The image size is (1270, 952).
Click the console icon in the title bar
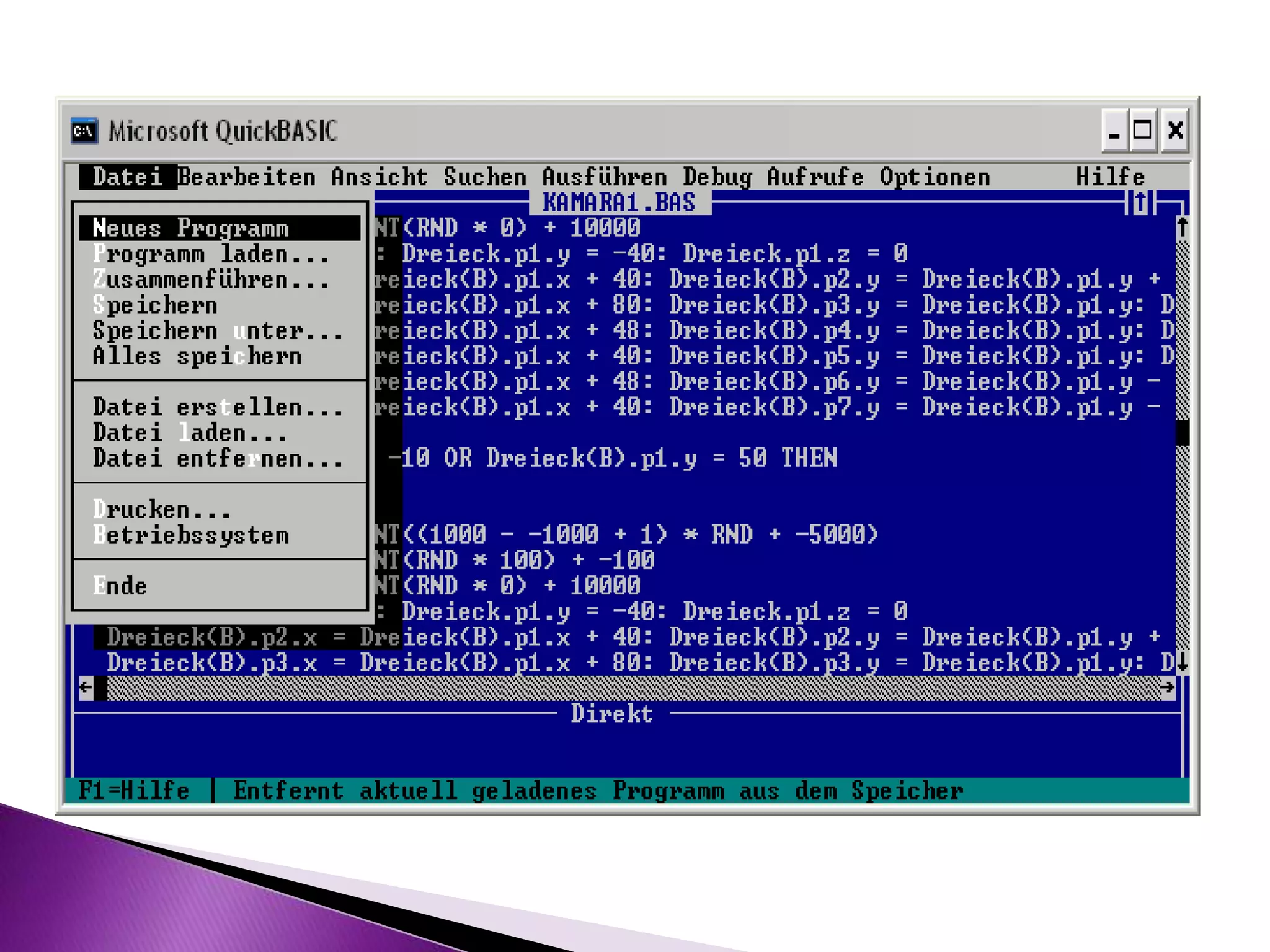tap(84, 131)
